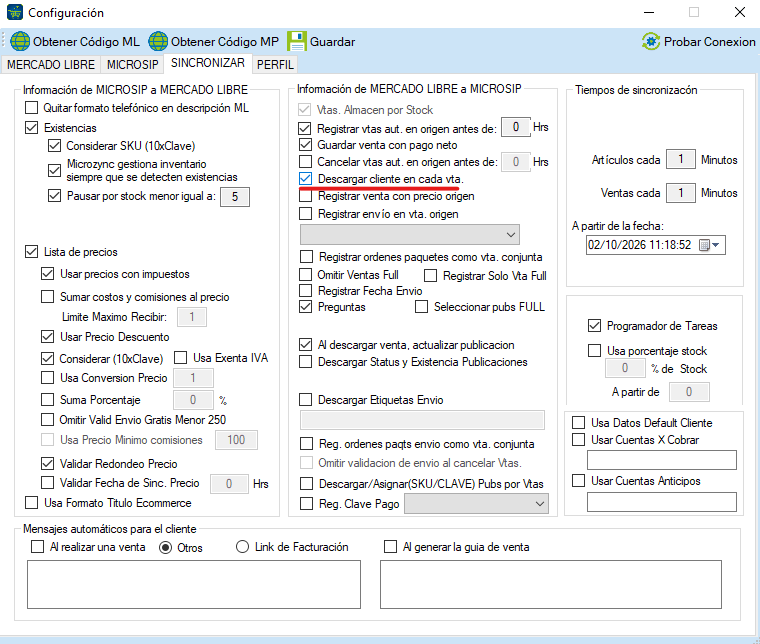Screen dimensions: 760x644
Task: Check Al realizar una venta
Action: (x=37, y=547)
